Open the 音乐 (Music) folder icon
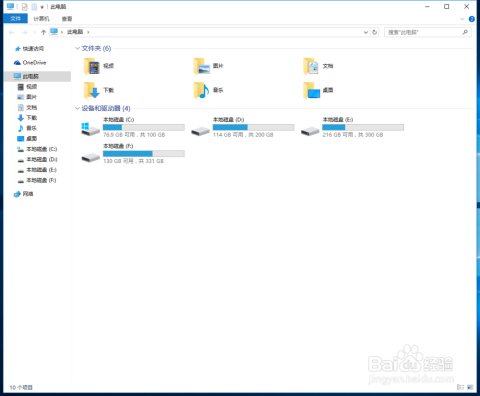 click(x=202, y=90)
